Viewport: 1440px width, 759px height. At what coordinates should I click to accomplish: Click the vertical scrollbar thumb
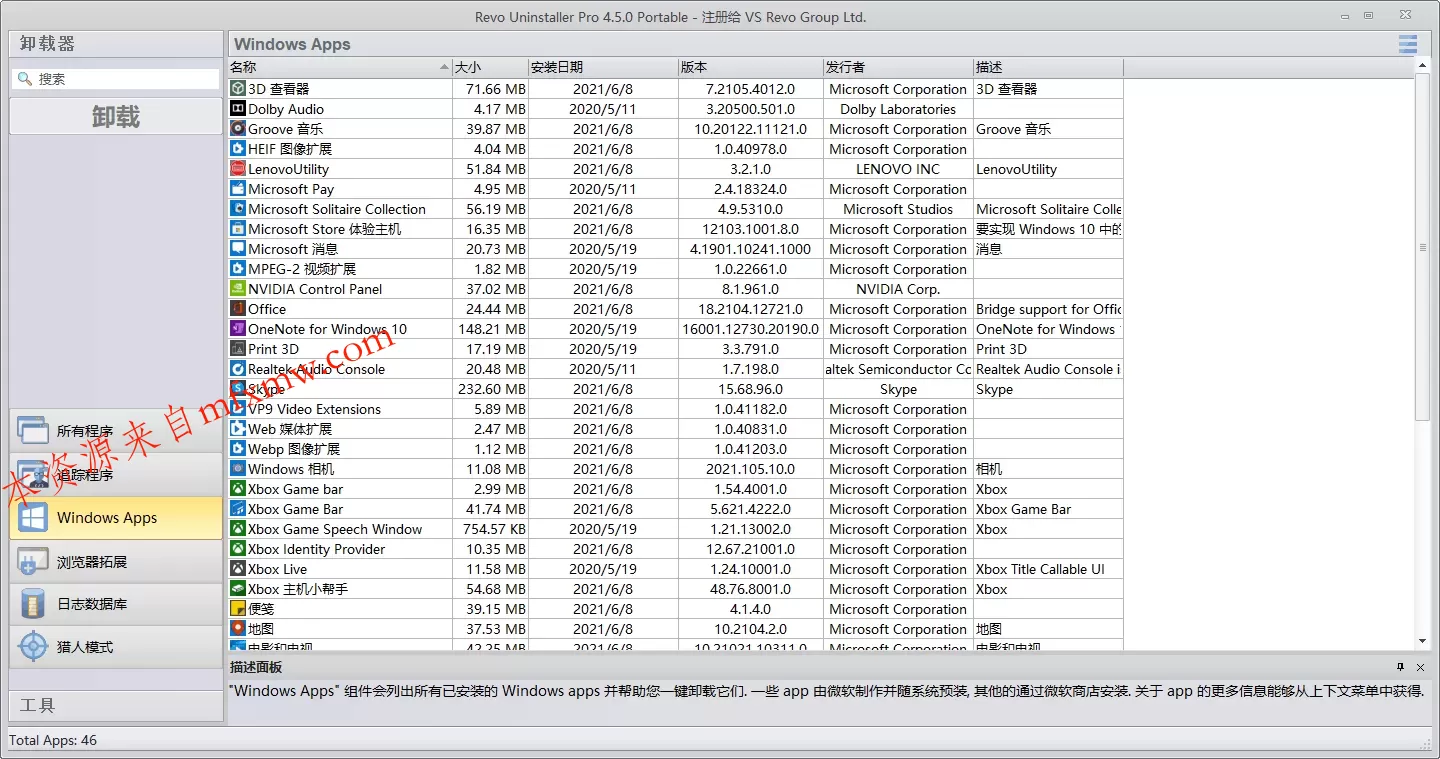tap(1423, 247)
